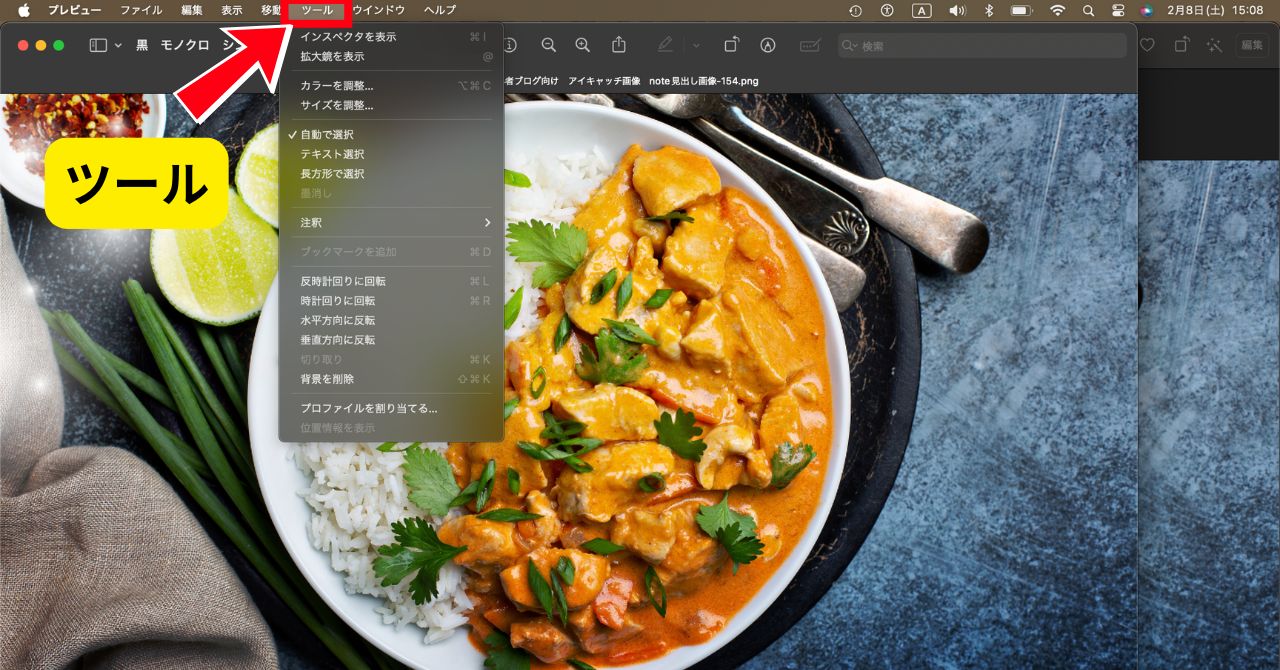
Task: Click the 編集 button in back window
Action: [1252, 45]
